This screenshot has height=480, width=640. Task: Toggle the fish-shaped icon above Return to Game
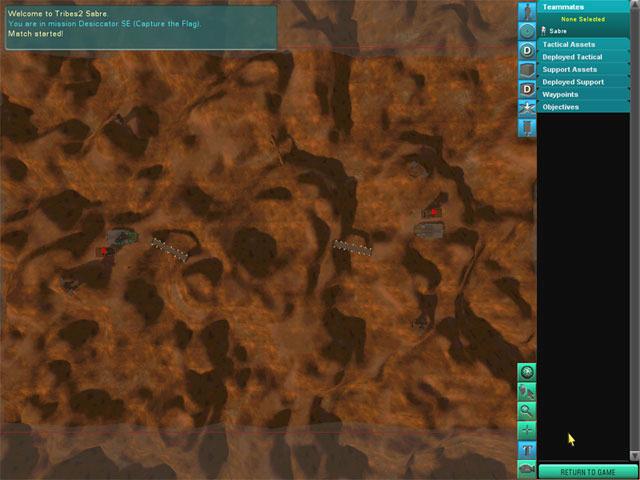[x=527, y=469]
